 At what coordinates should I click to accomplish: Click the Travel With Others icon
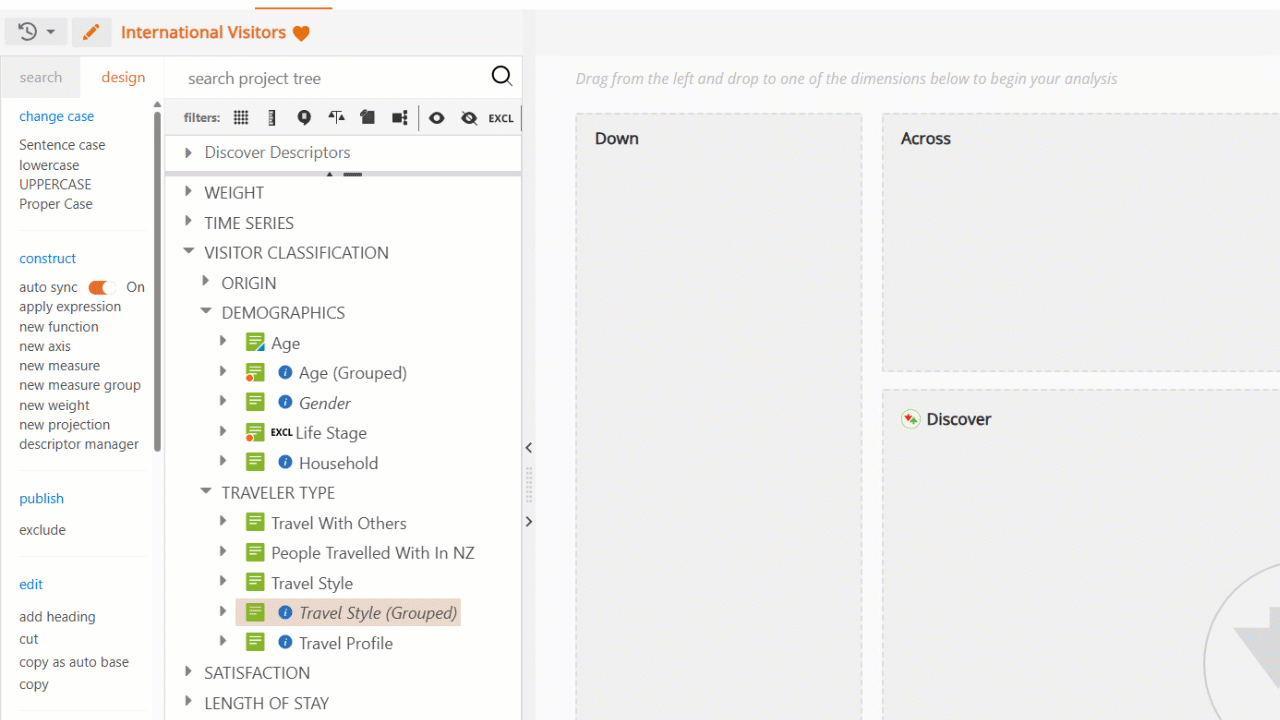(255, 522)
